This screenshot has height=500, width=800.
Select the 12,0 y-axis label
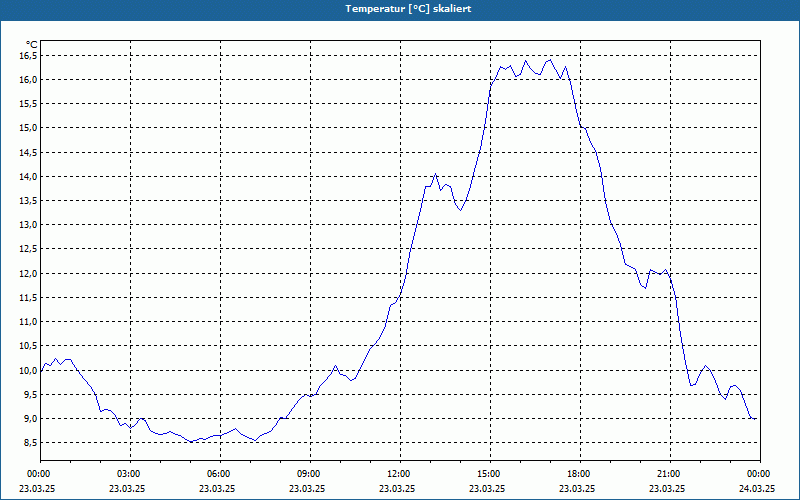click(x=29, y=273)
